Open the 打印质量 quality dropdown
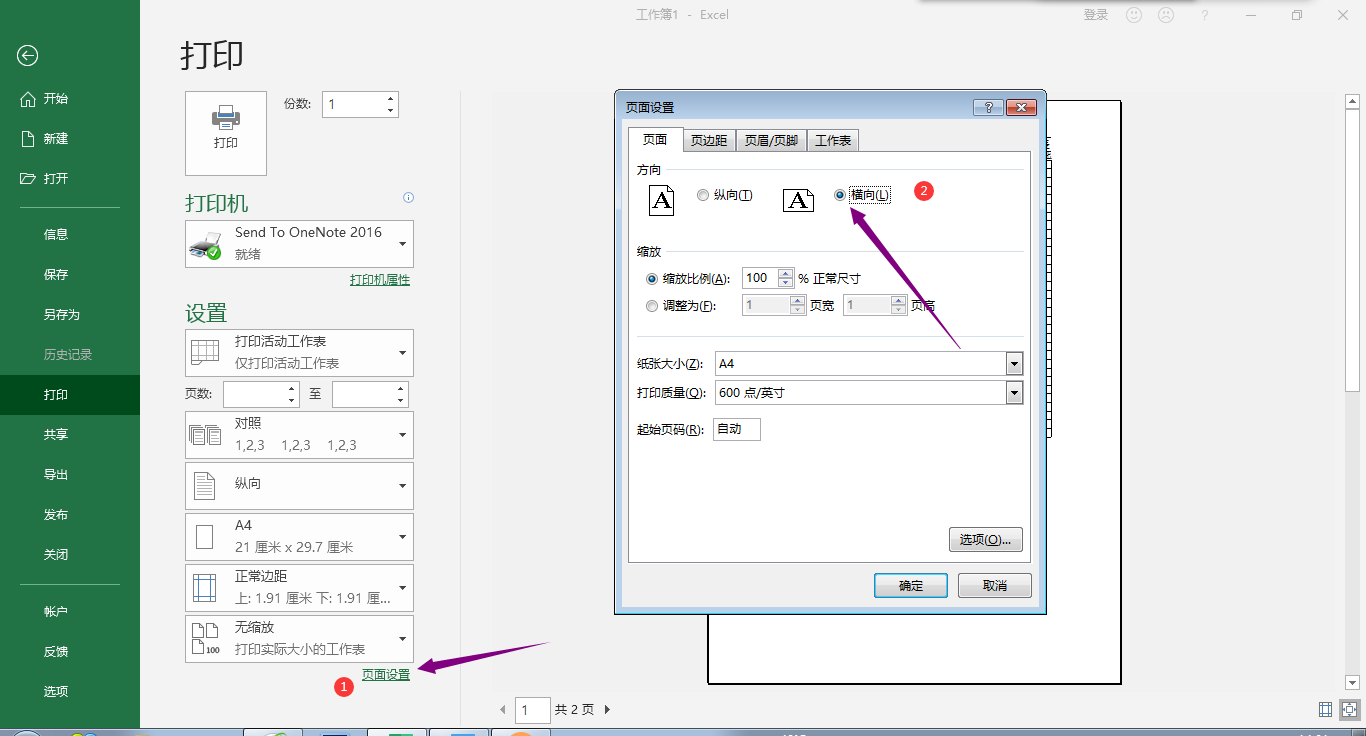1366x736 pixels. (x=1014, y=392)
